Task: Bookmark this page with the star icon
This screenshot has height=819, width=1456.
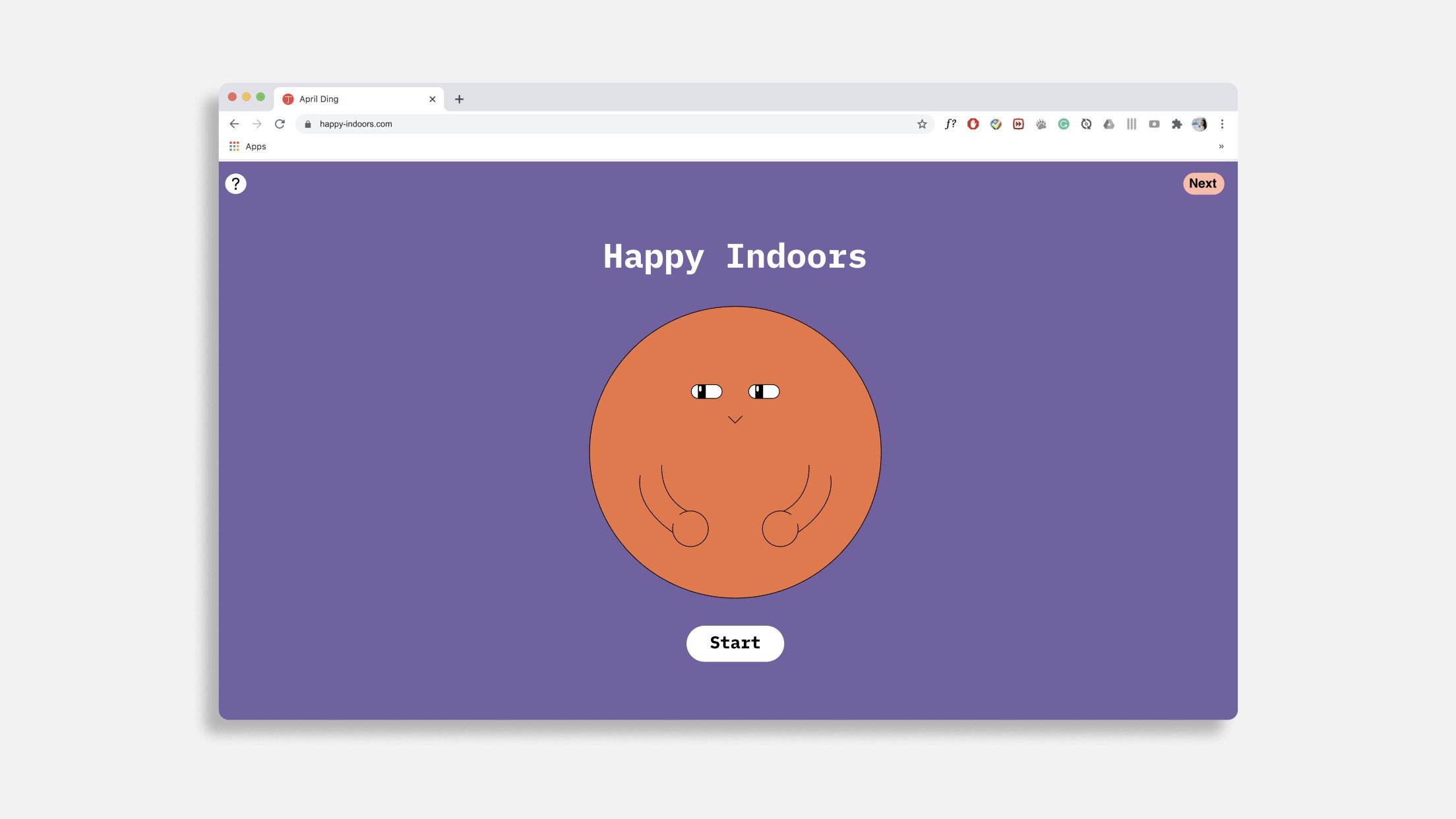Action: click(x=922, y=124)
